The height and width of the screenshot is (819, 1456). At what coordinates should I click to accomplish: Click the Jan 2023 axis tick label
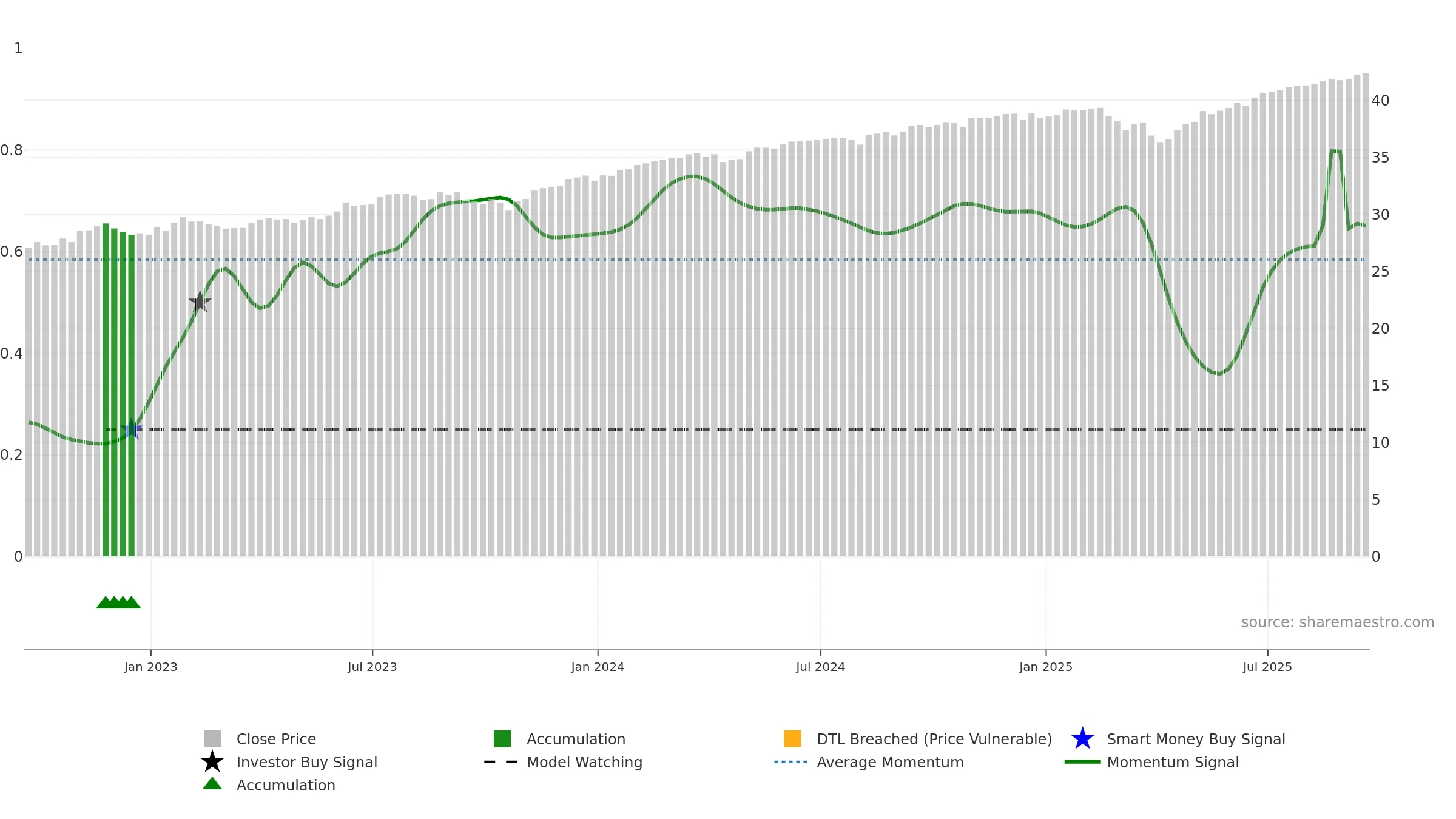click(150, 667)
